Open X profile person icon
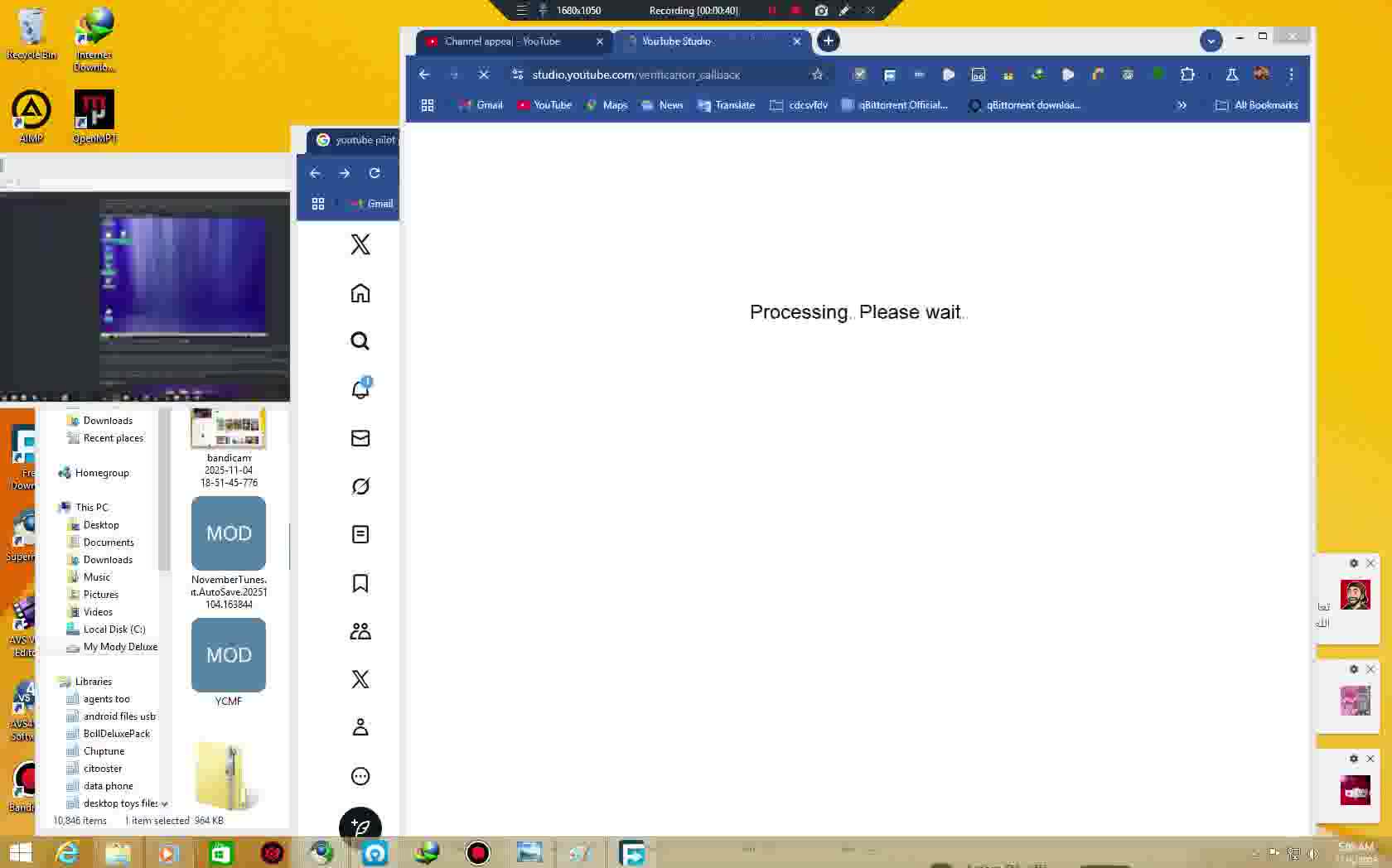 point(360,727)
